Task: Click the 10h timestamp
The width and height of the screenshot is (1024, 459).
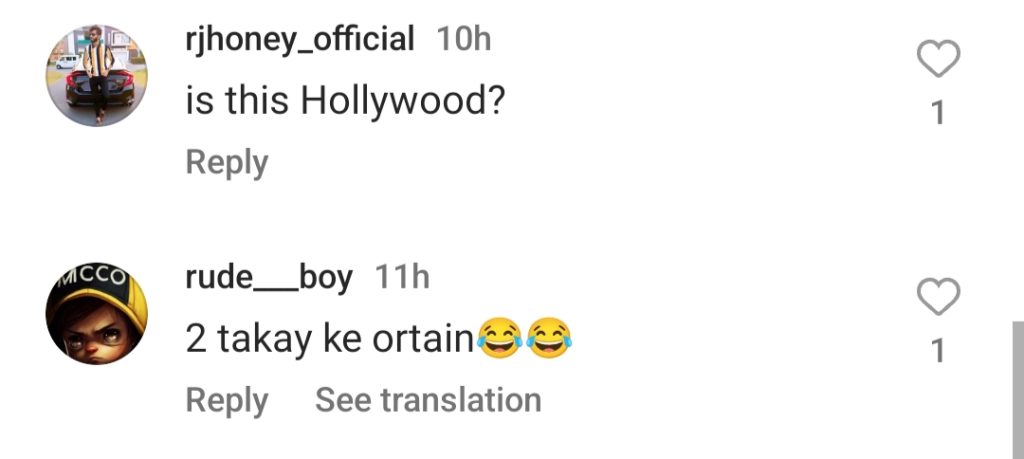Action: tap(464, 39)
